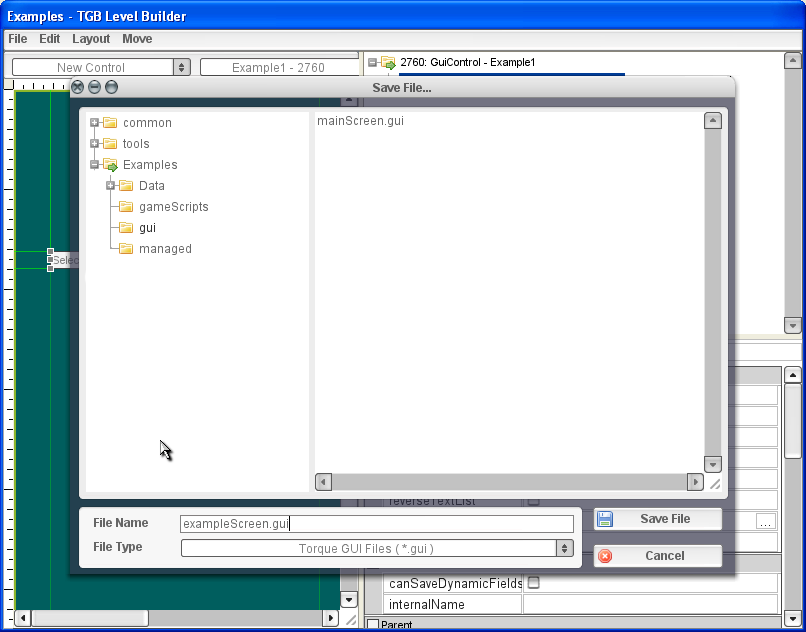The height and width of the screenshot is (632, 806).
Task: Select the common folder icon
Action: (109, 122)
